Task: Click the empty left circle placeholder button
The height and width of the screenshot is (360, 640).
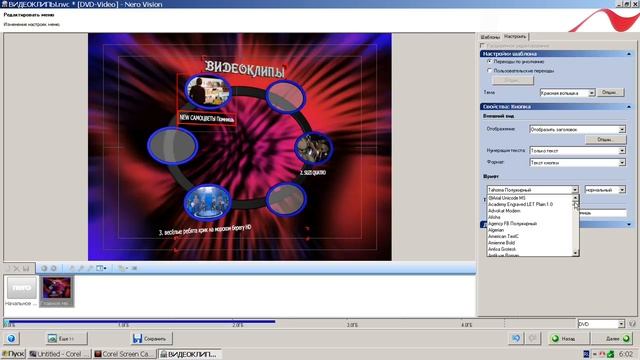Action: (x=172, y=145)
